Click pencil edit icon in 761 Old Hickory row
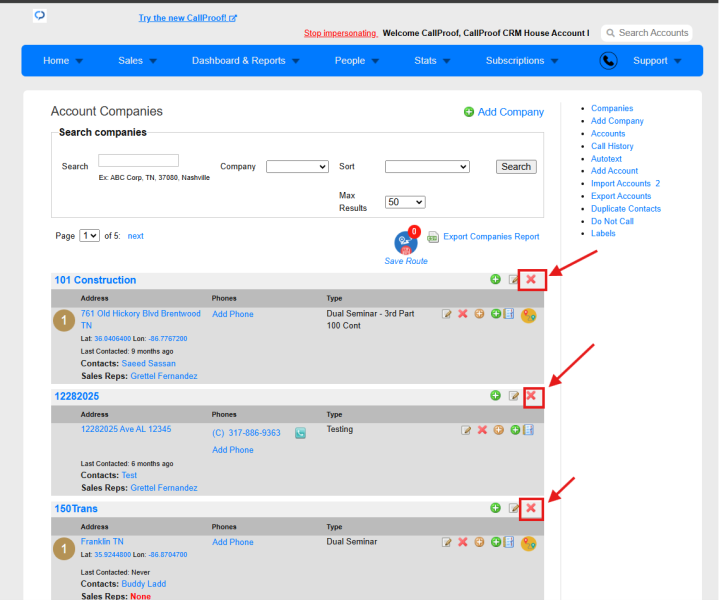Viewport: 719px width, 600px height. pos(447,314)
